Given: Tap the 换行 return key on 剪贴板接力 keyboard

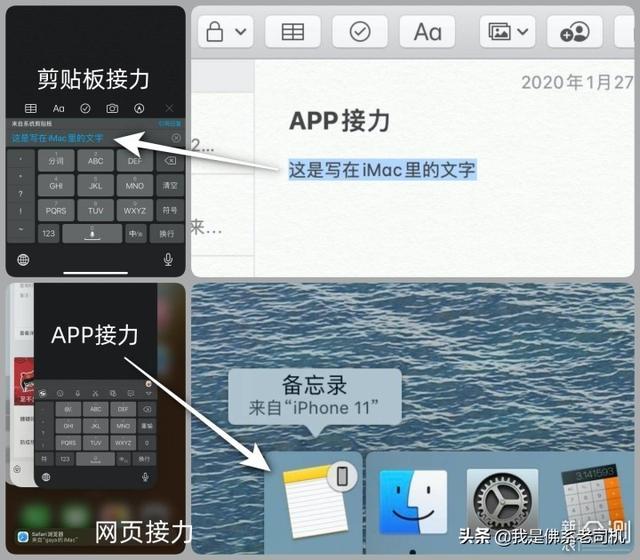Looking at the screenshot, I should pos(167,233).
